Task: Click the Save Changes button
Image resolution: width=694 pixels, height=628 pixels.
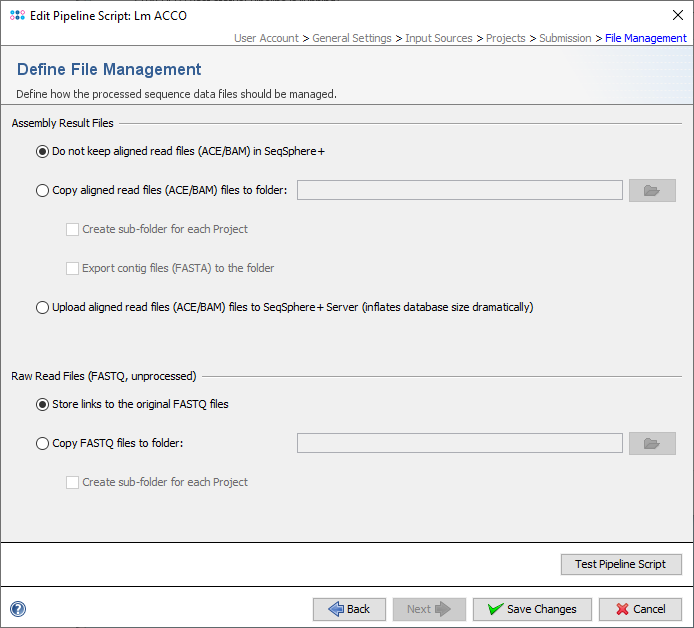Action: (532, 609)
